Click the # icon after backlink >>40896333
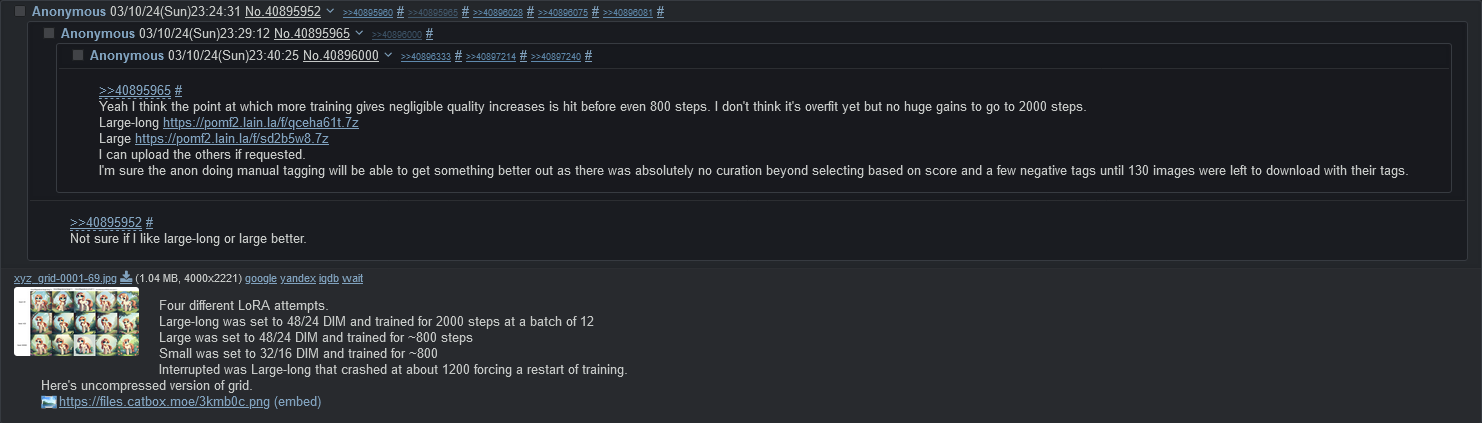Image resolution: width=1482 pixels, height=423 pixels. point(458,56)
